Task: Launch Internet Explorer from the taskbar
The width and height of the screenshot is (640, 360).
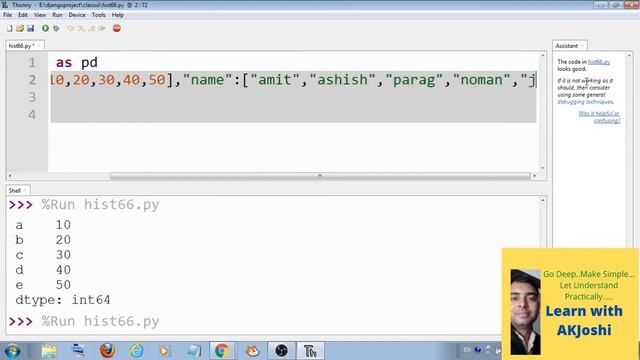Action: (x=136, y=351)
